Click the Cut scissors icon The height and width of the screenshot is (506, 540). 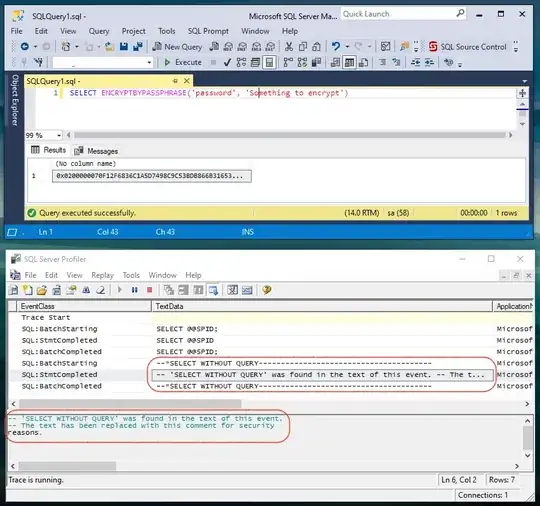(289, 47)
